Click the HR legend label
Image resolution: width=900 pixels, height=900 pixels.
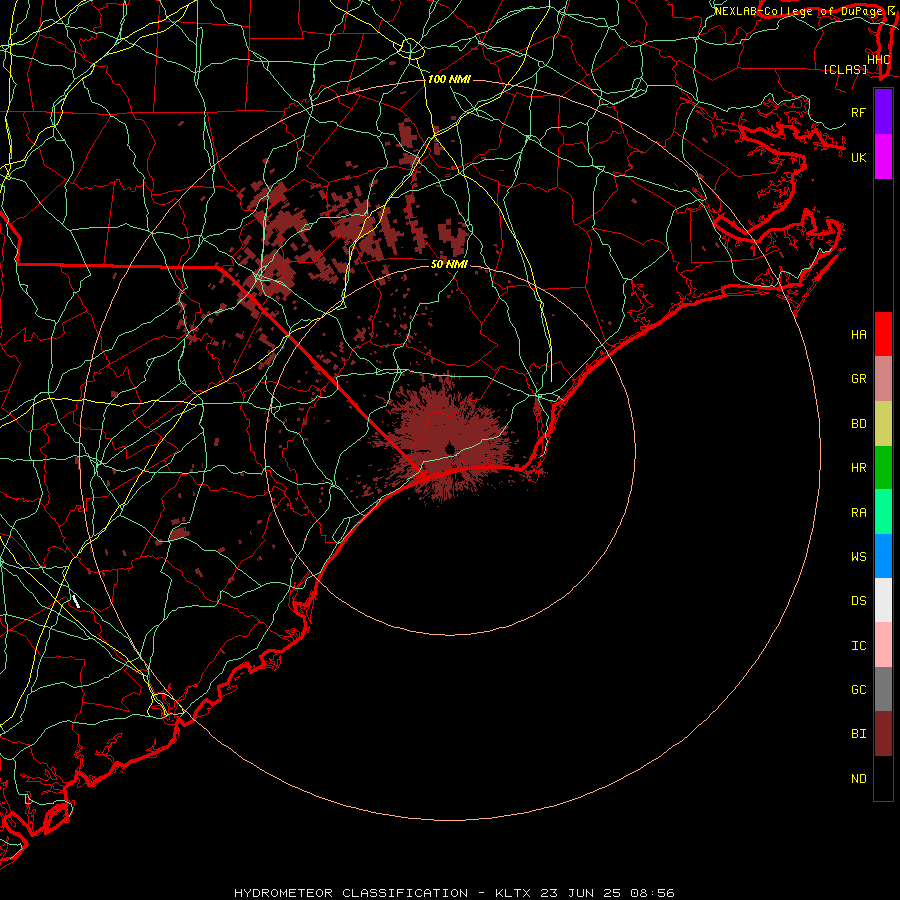pyautogui.click(x=858, y=468)
